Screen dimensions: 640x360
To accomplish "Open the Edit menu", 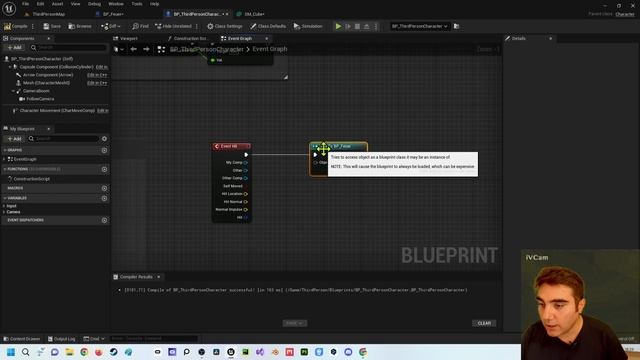I will point(40,4).
